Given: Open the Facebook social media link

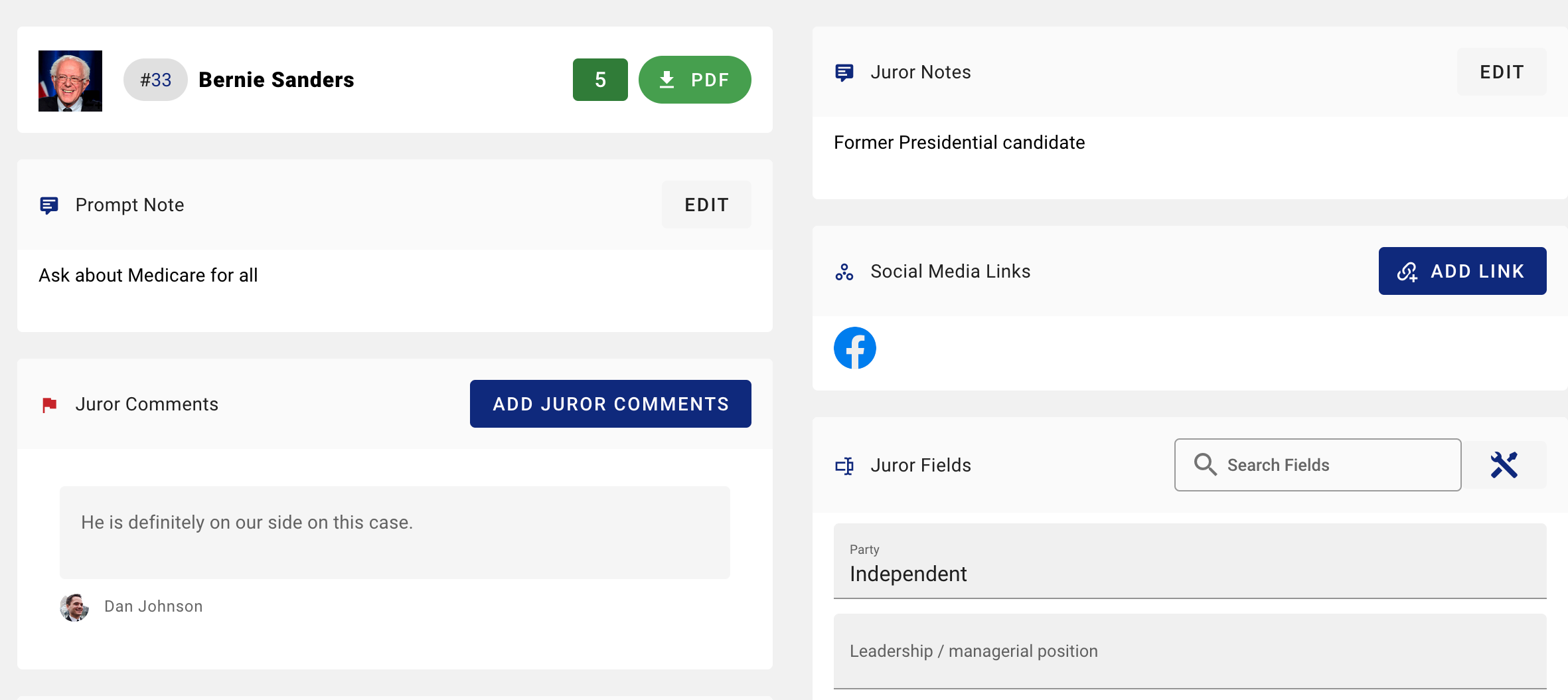Looking at the screenshot, I should click(x=855, y=347).
